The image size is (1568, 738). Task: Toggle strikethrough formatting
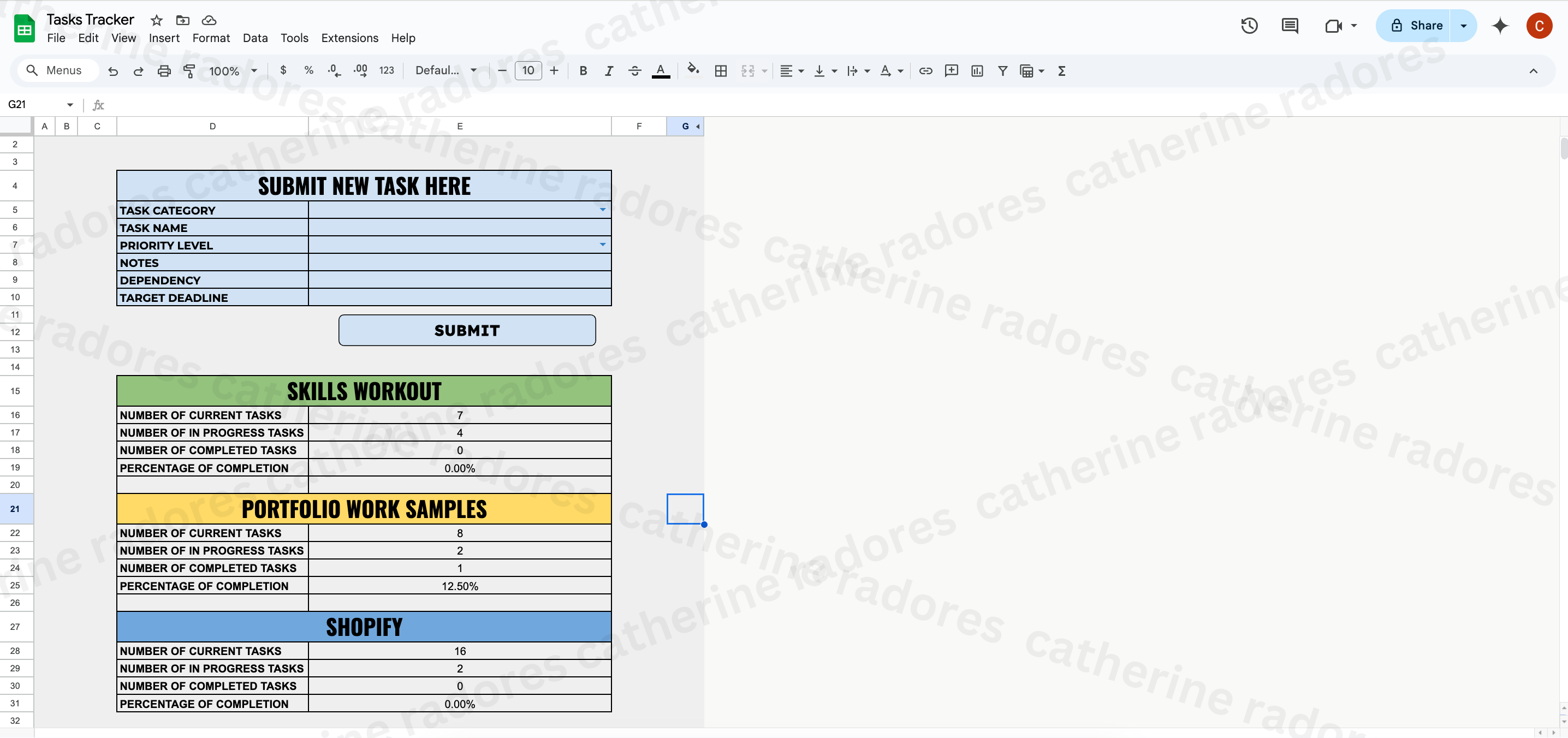[634, 71]
